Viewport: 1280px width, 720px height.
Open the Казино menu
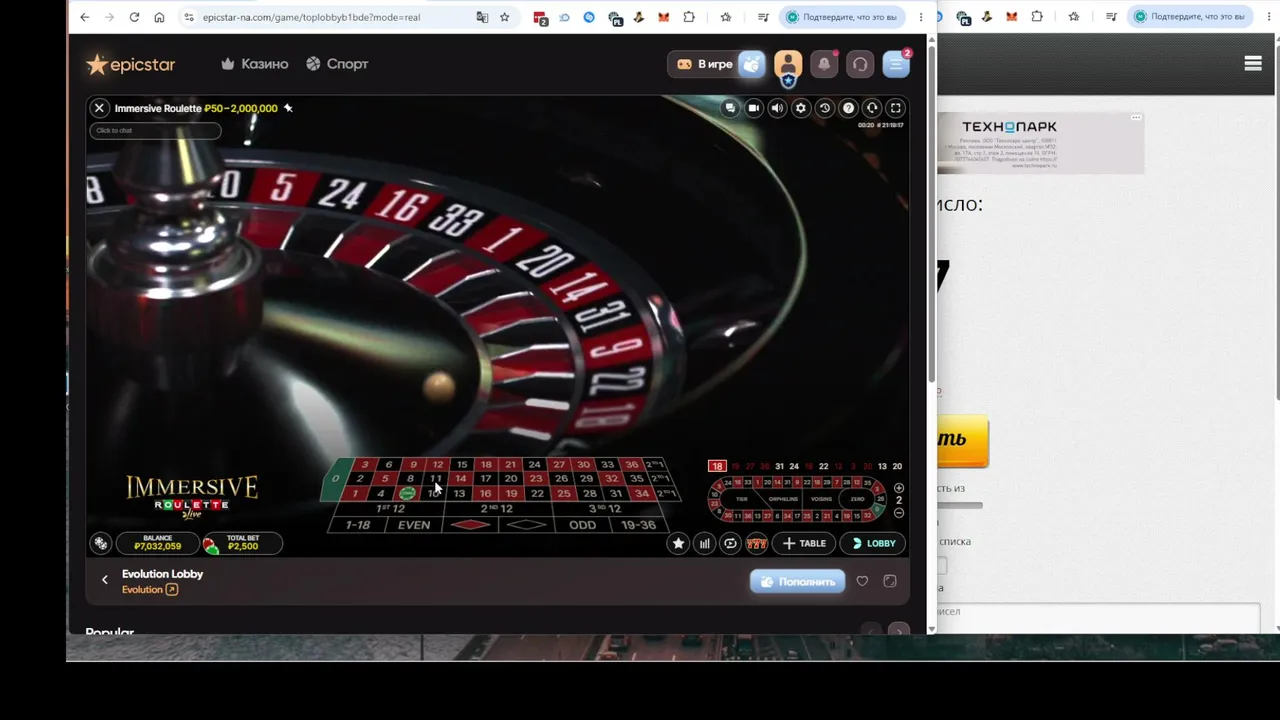pyautogui.click(x=254, y=64)
